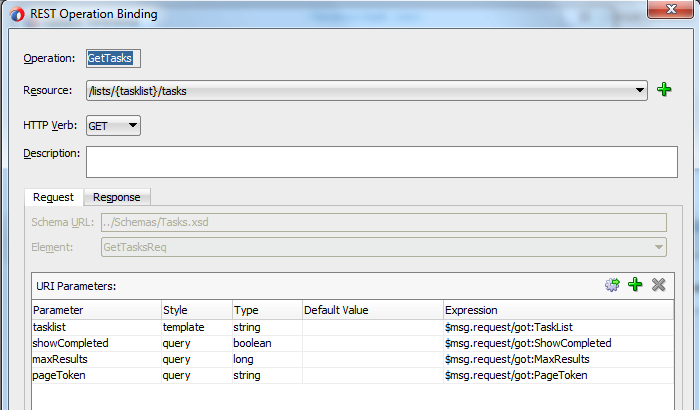The width and height of the screenshot is (700, 410).
Task: Click the Schema URL field
Action: [384, 222]
